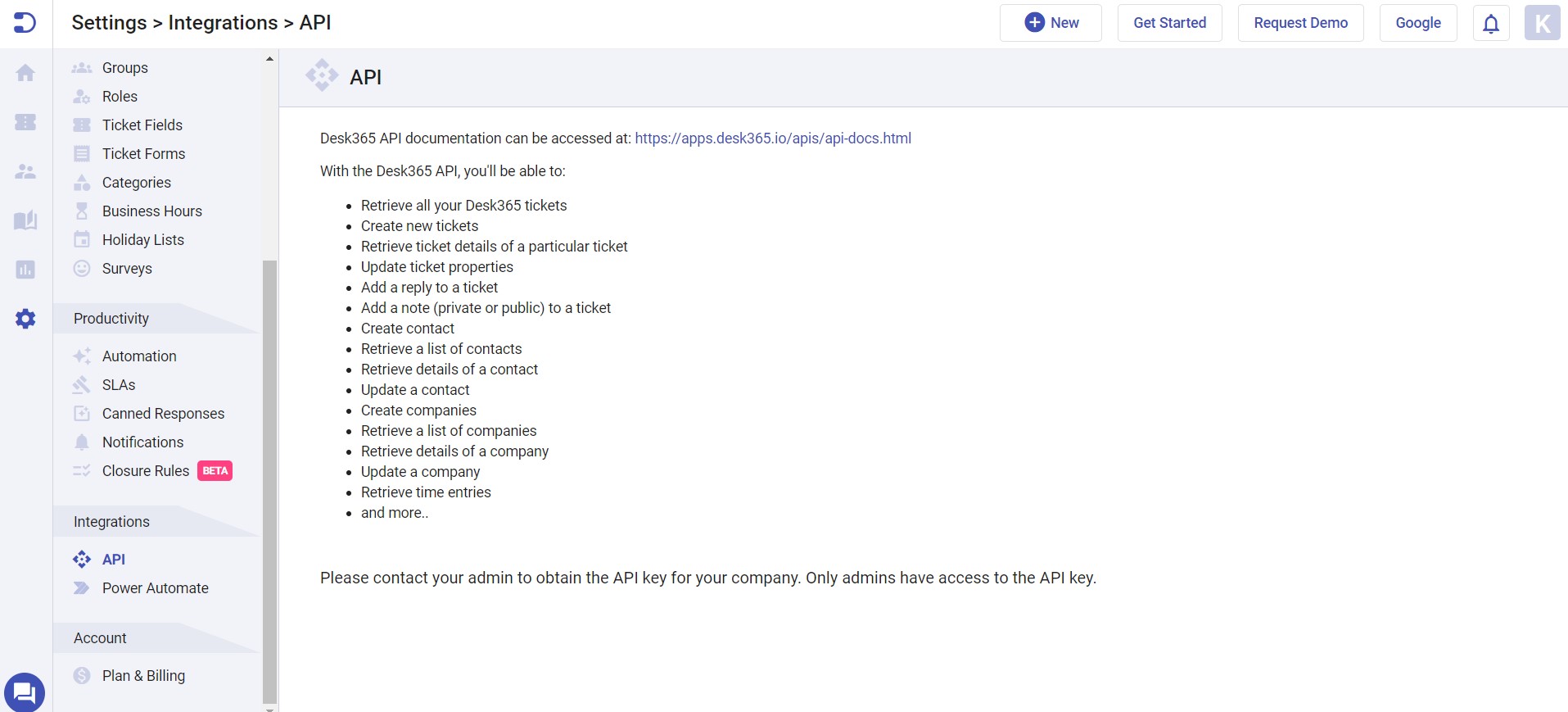This screenshot has height=712, width=1568.
Task: Open the API documentation link
Action: point(772,138)
